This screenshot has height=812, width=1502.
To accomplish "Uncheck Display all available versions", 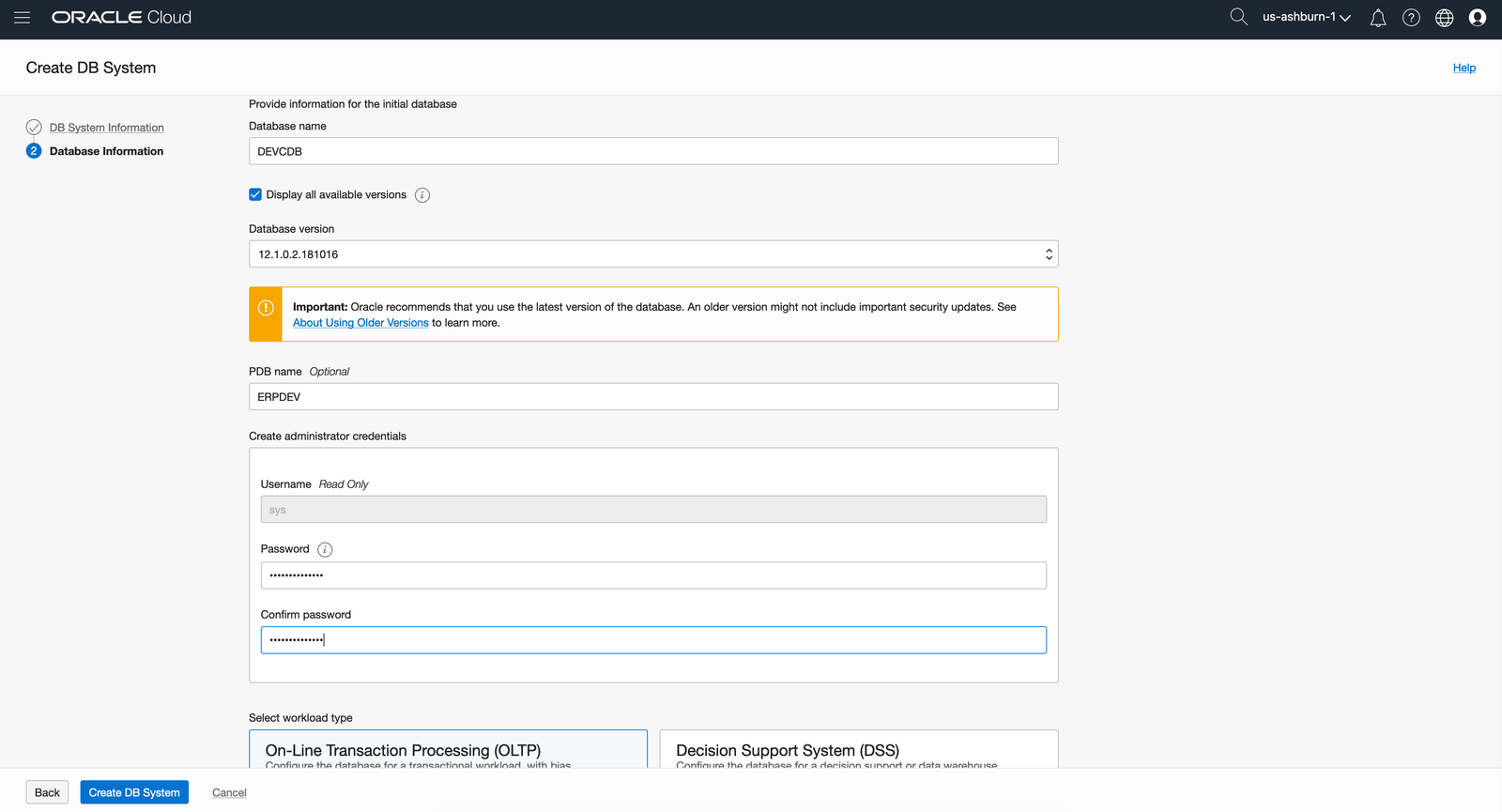I will [255, 194].
